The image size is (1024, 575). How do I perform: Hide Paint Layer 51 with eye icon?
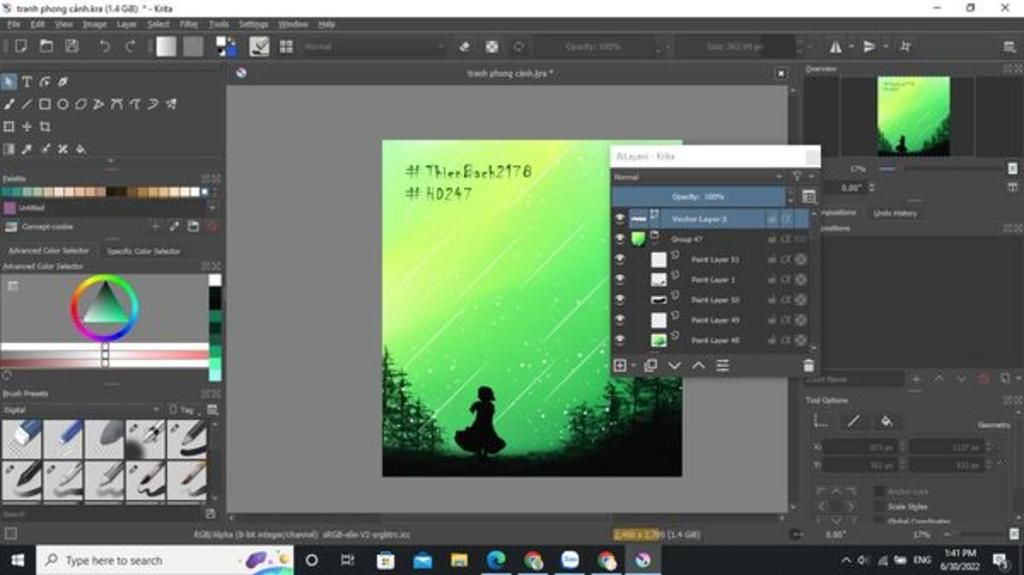coord(620,259)
